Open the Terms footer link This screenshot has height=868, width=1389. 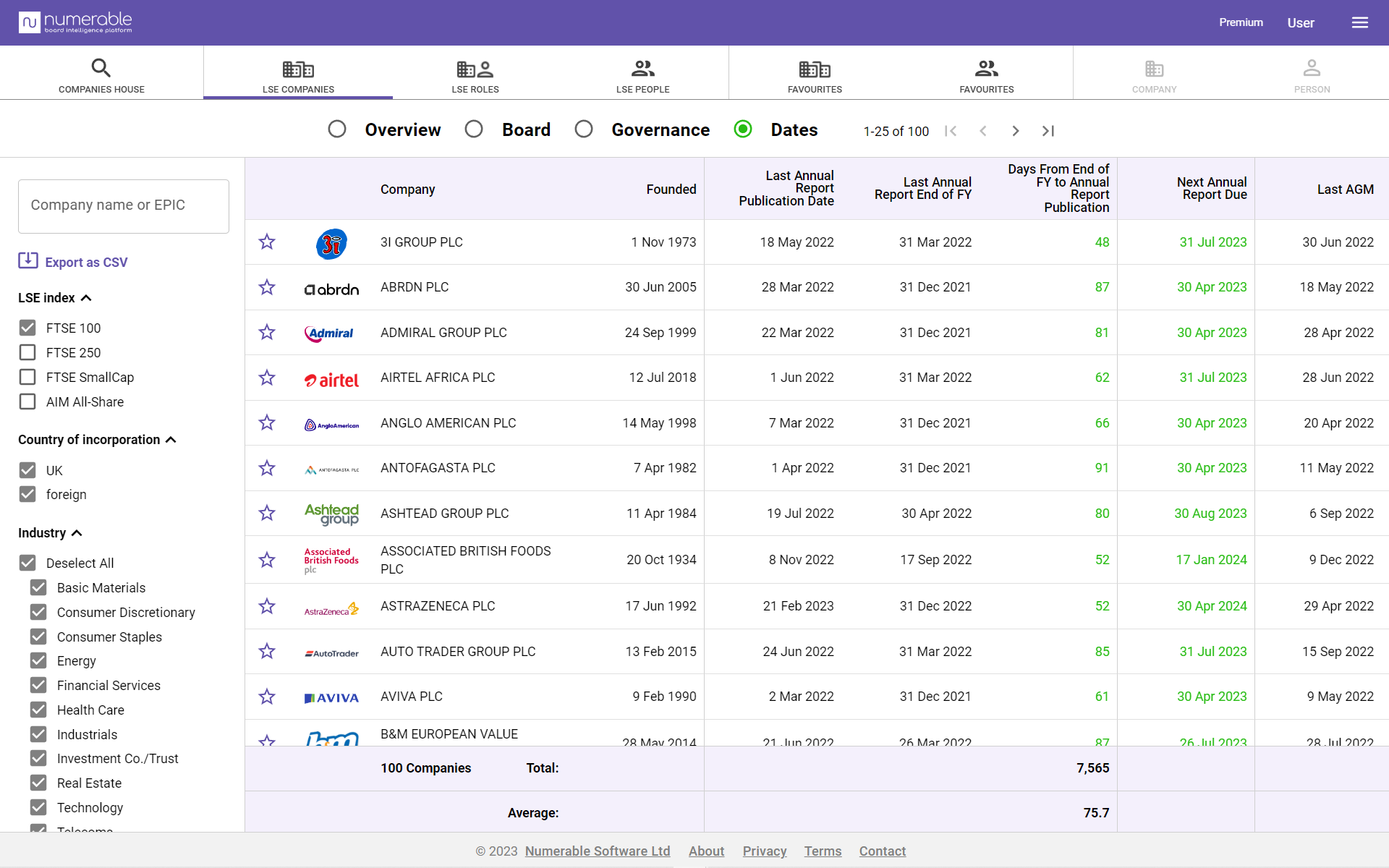pyautogui.click(x=823, y=851)
